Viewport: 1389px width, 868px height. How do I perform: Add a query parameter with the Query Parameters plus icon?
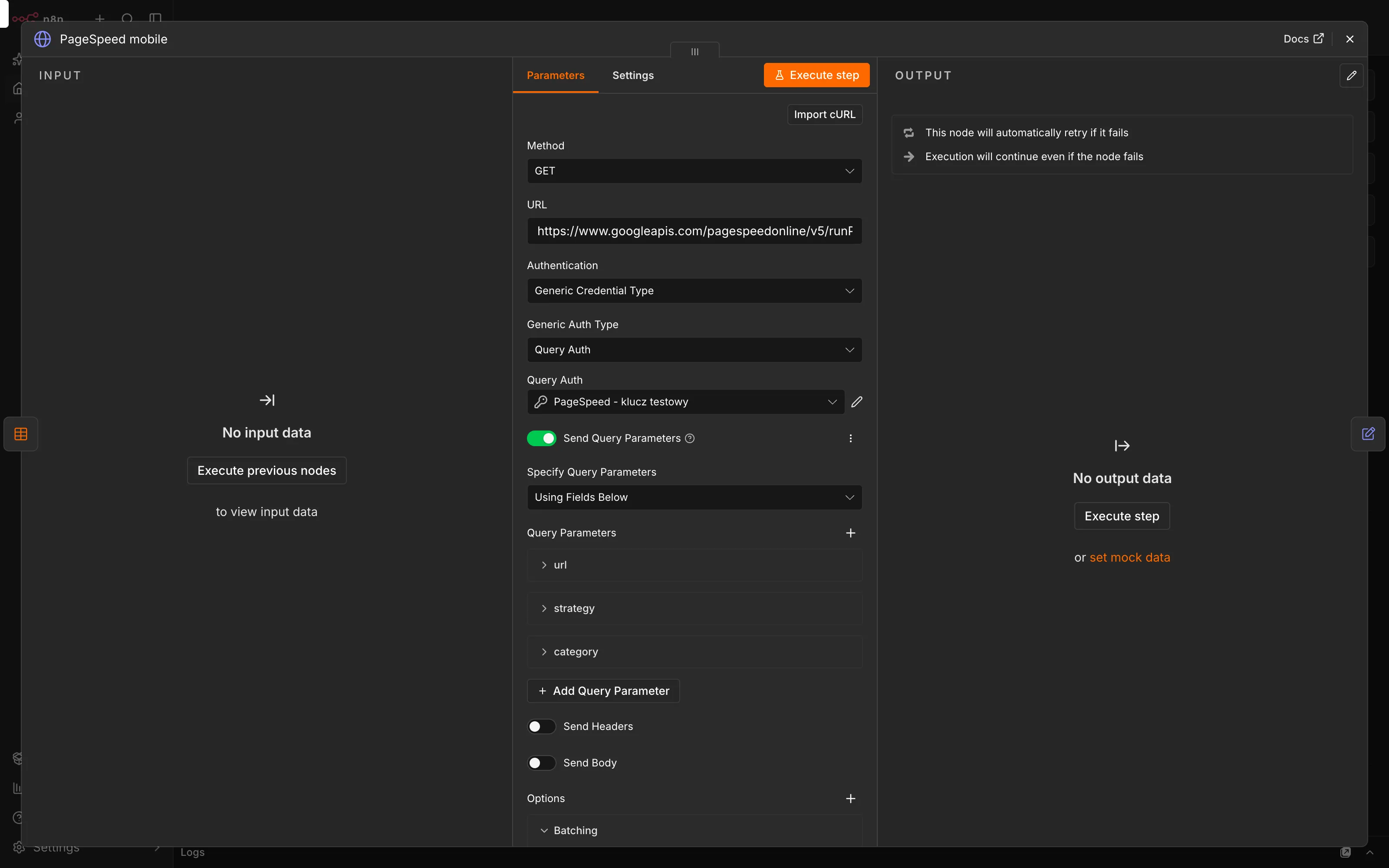[x=851, y=533]
